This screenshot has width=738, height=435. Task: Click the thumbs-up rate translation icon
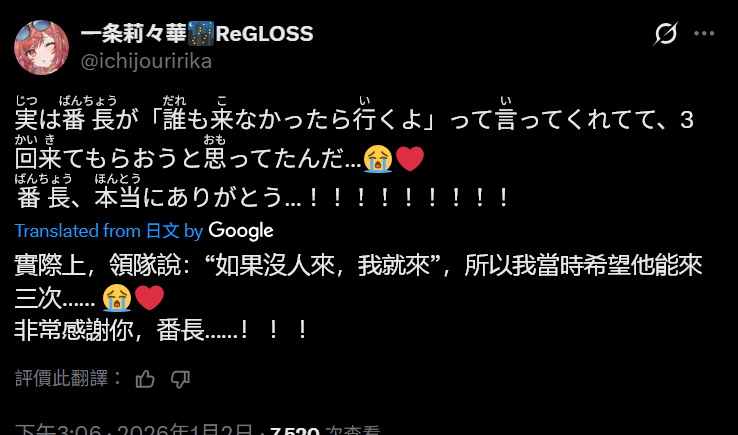pos(145,379)
